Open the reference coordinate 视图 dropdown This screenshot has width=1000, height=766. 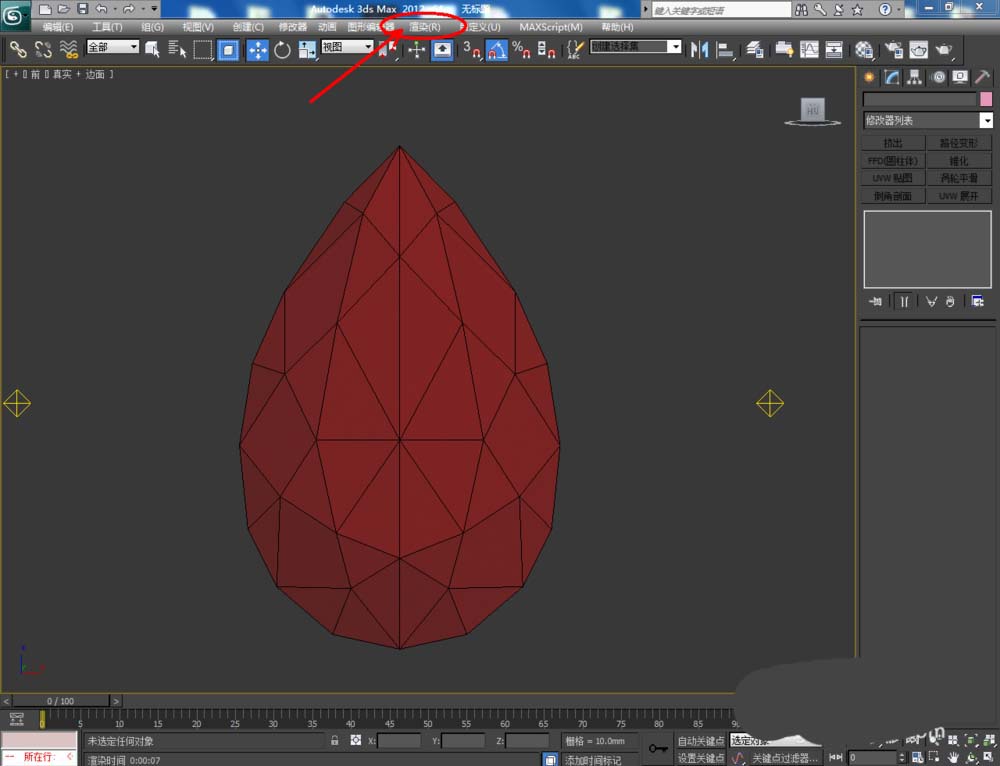tap(347, 47)
